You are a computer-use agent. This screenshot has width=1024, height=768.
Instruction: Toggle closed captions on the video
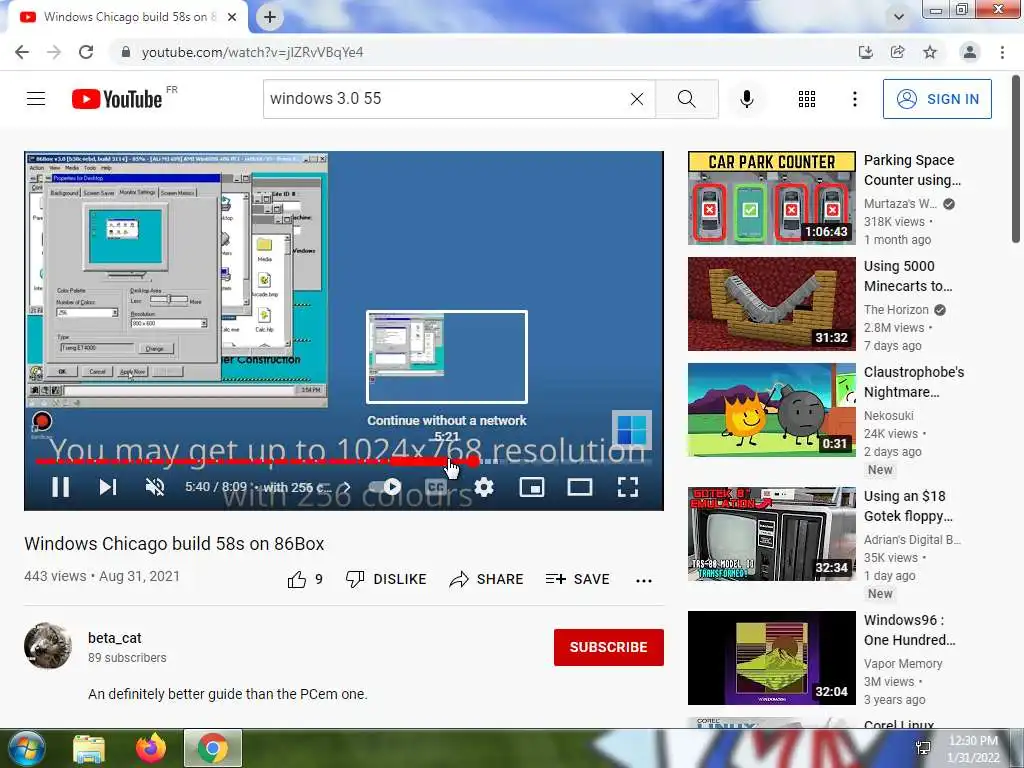436,487
